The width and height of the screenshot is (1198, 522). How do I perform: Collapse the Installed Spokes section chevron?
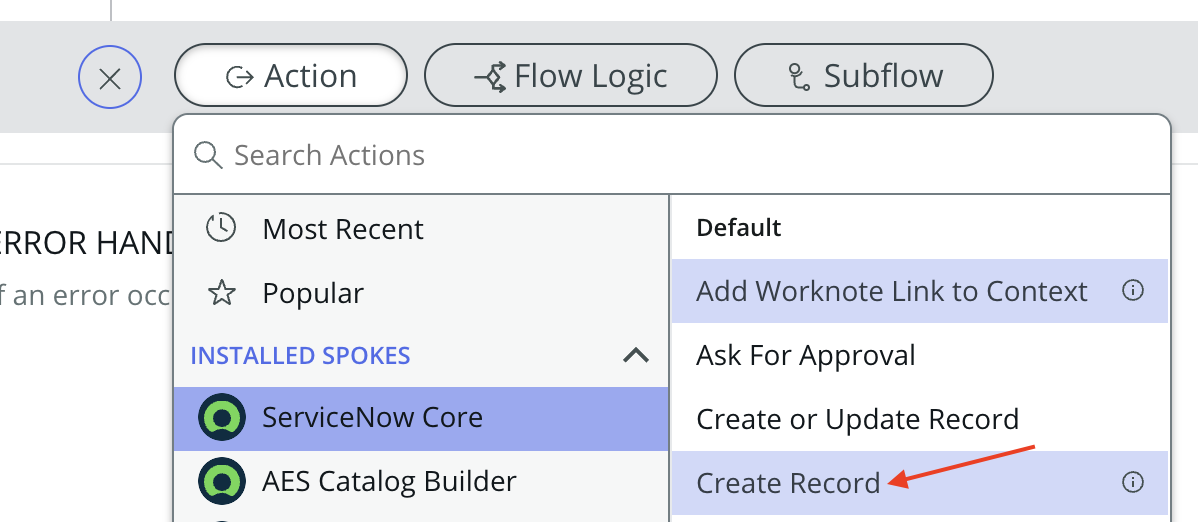click(636, 355)
